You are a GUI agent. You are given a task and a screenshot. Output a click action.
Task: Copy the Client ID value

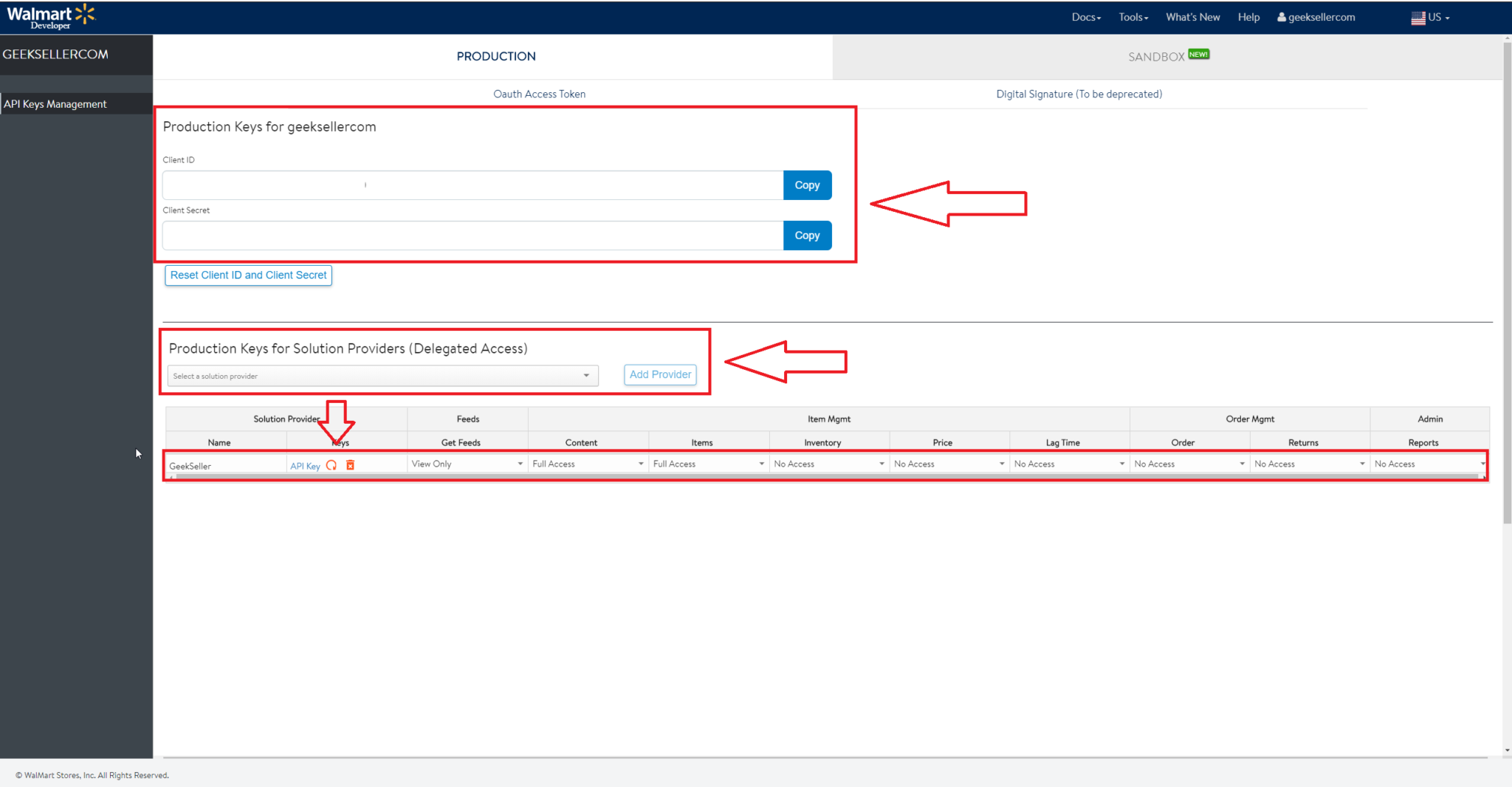(x=807, y=185)
